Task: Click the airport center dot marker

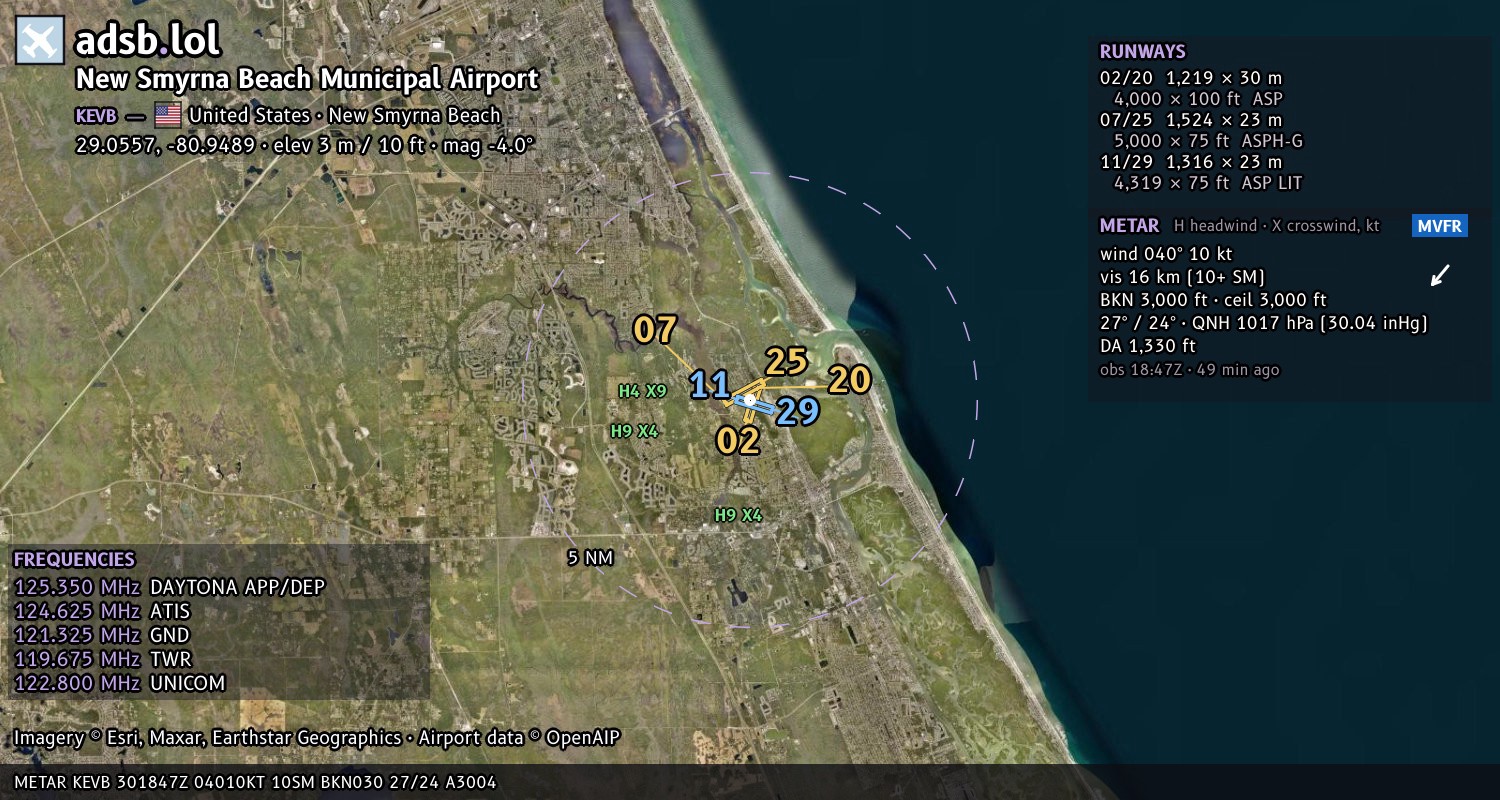Action: point(750,400)
